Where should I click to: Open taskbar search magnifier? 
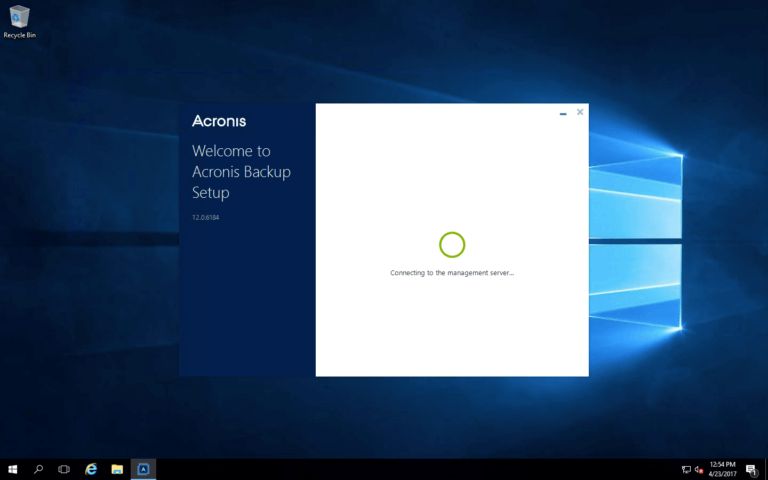(38, 469)
